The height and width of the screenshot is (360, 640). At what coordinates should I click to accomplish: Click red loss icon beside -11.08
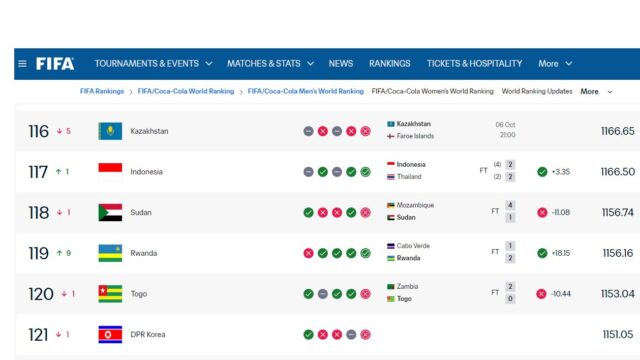coord(542,212)
